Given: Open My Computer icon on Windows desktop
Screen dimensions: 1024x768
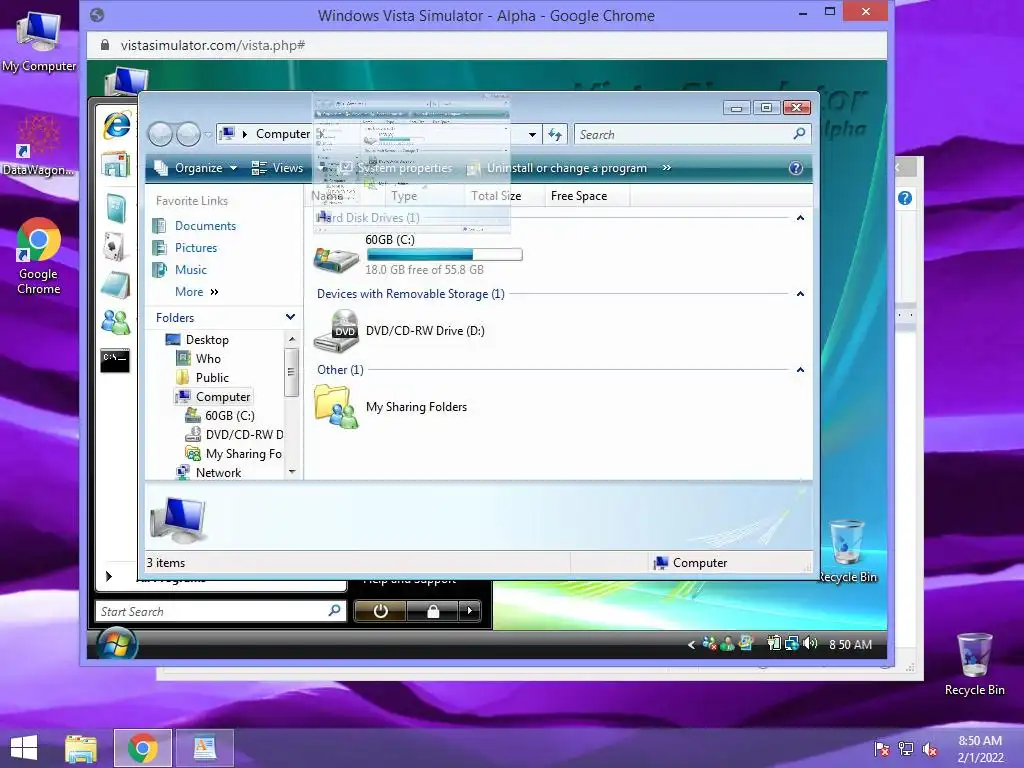Looking at the screenshot, I should (39, 42).
